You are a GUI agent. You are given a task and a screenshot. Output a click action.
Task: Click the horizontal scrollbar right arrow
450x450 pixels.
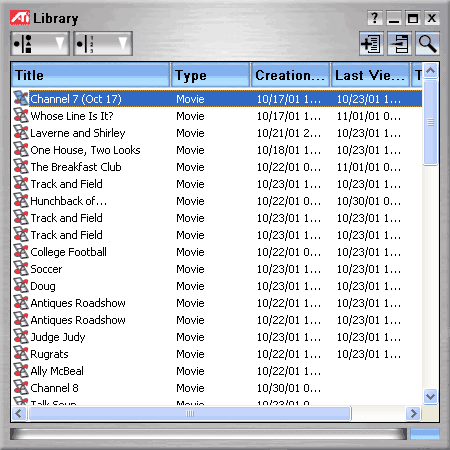pos(414,414)
